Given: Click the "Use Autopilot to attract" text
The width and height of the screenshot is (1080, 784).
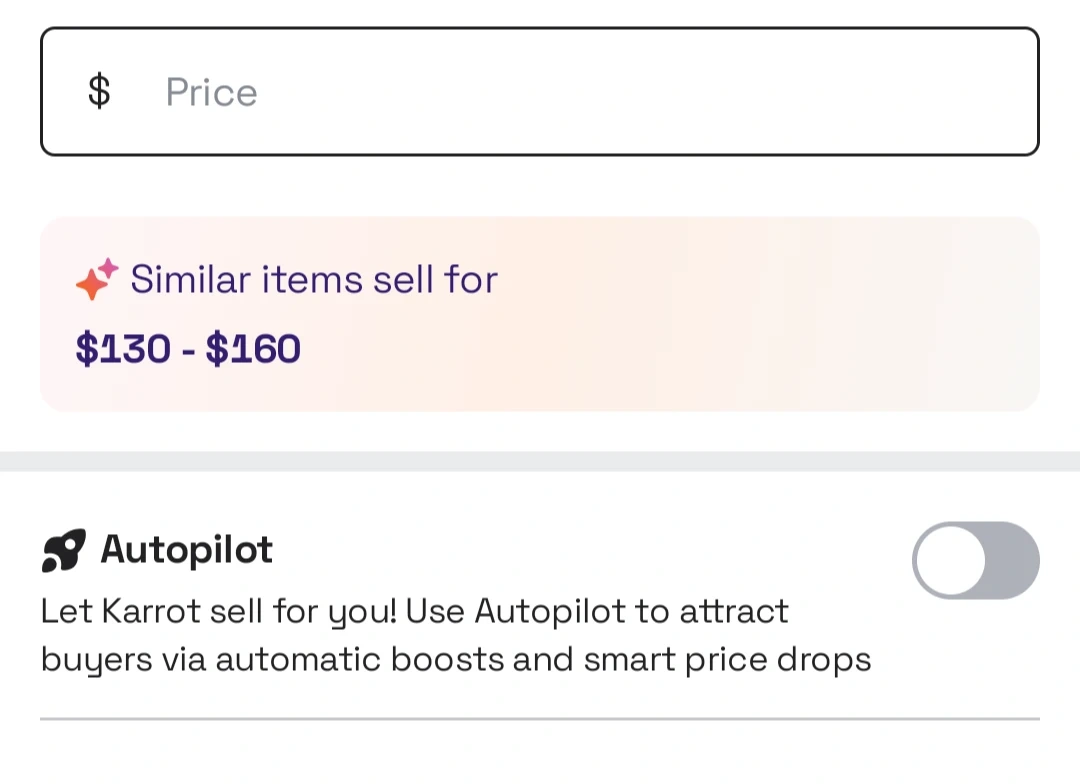Looking at the screenshot, I should [x=631, y=610].
